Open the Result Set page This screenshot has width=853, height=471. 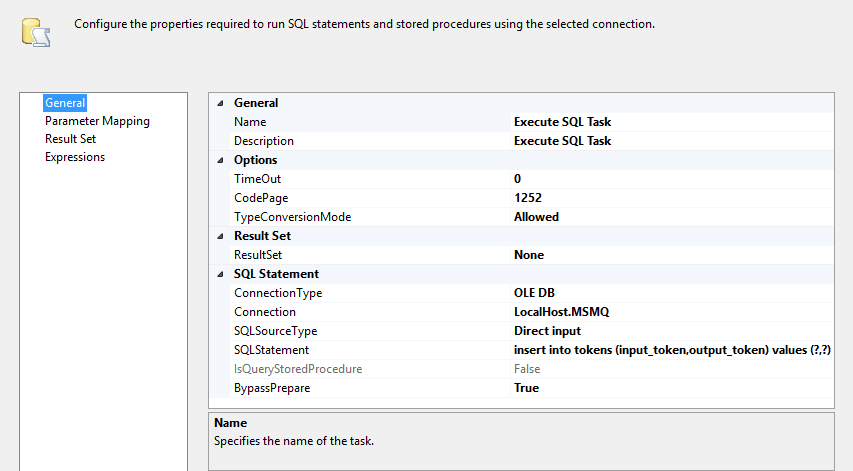(70, 139)
